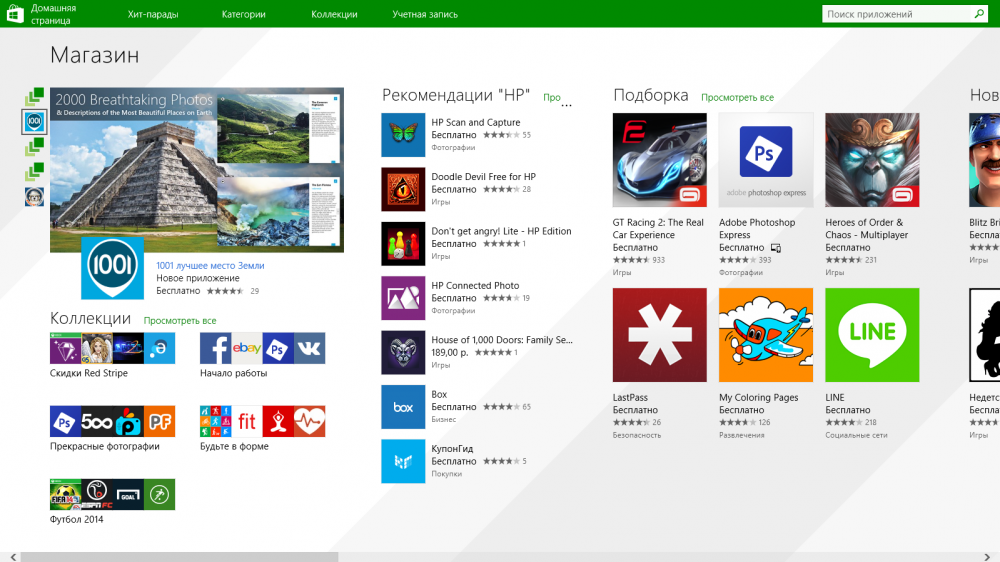Open ESPN FC icon in Футбол 2014
The width and height of the screenshot is (1000, 562).
click(97, 494)
